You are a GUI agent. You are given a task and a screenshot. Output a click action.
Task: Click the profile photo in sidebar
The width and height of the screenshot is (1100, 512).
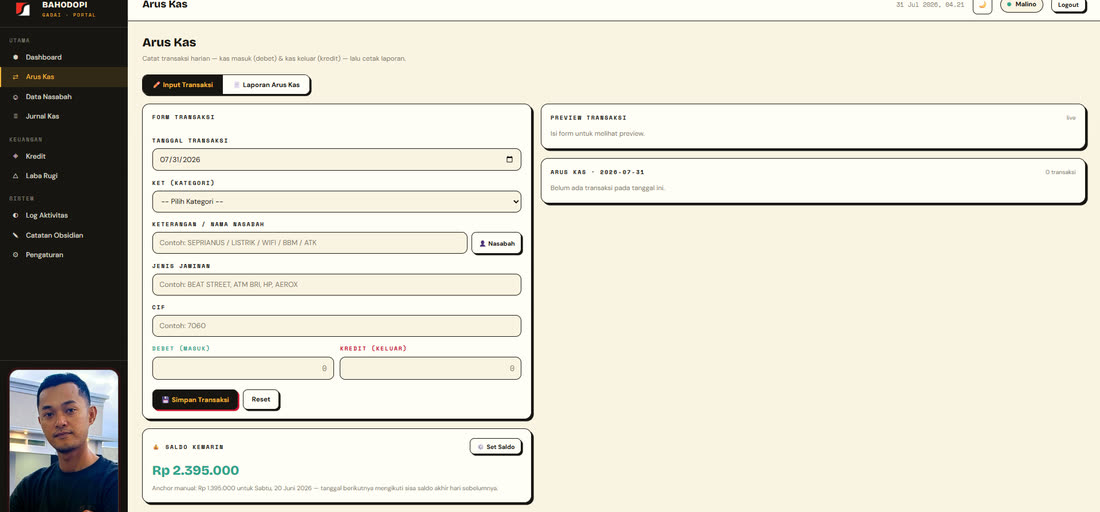point(64,440)
